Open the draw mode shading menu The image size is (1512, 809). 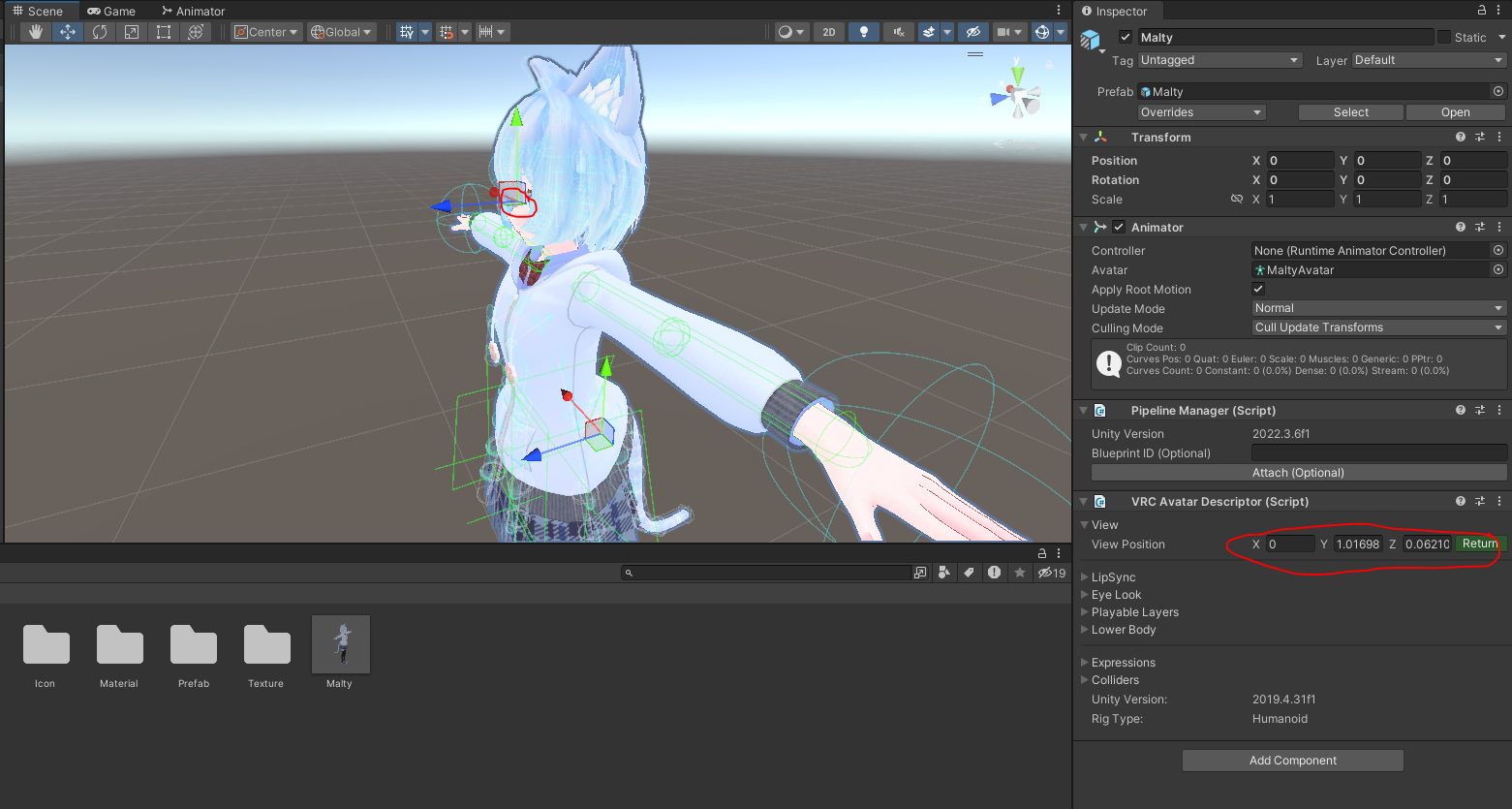(x=791, y=32)
